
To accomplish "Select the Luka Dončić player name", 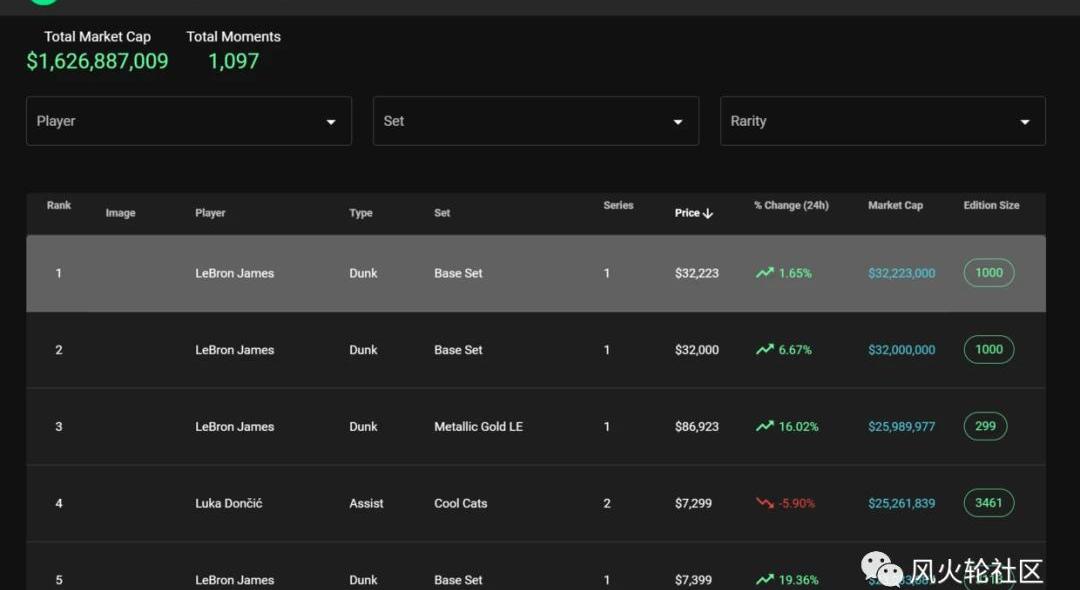I will coord(229,503).
